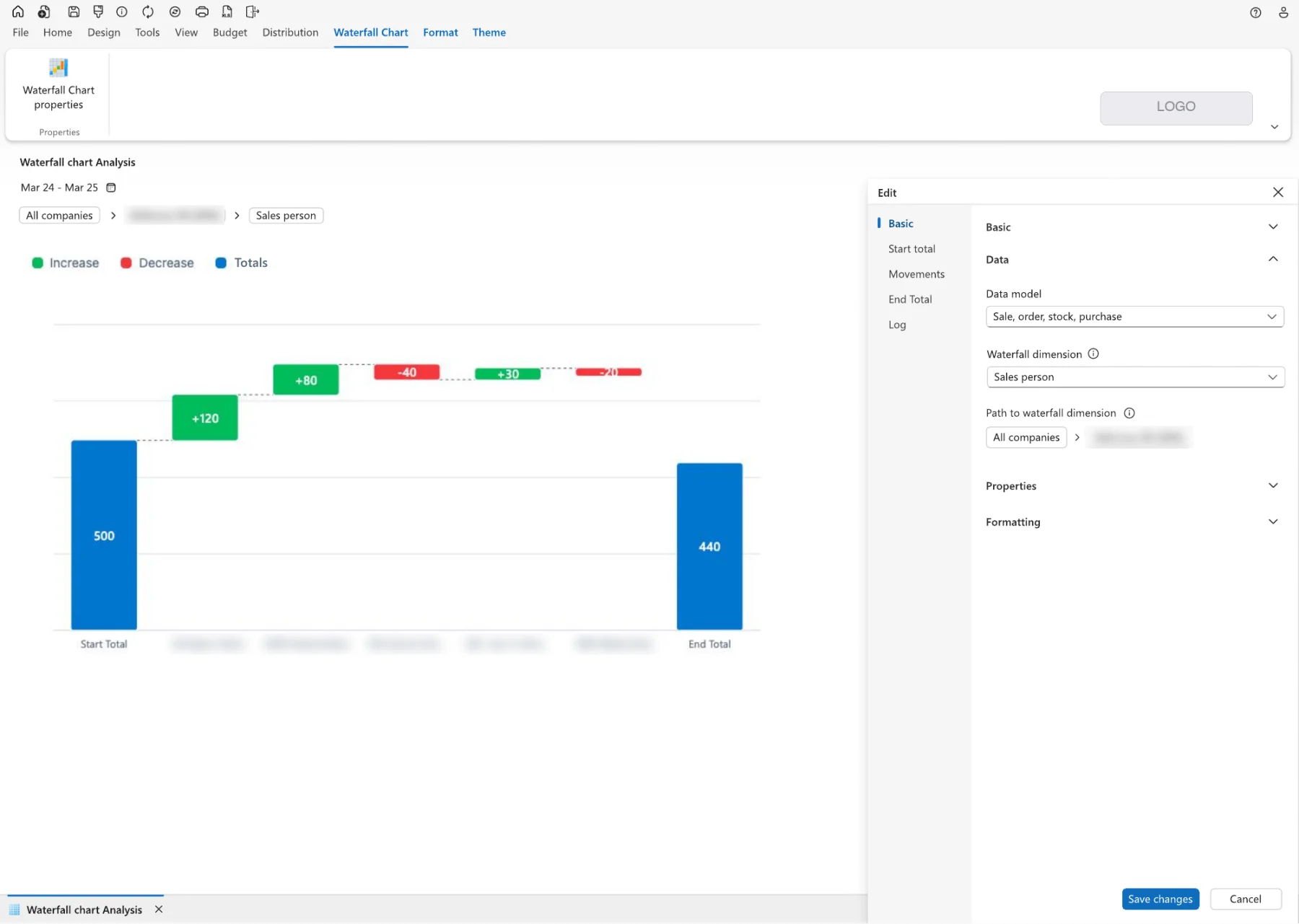This screenshot has width=1299, height=924.
Task: Toggle the Increase legend green swatch
Action: point(38,263)
